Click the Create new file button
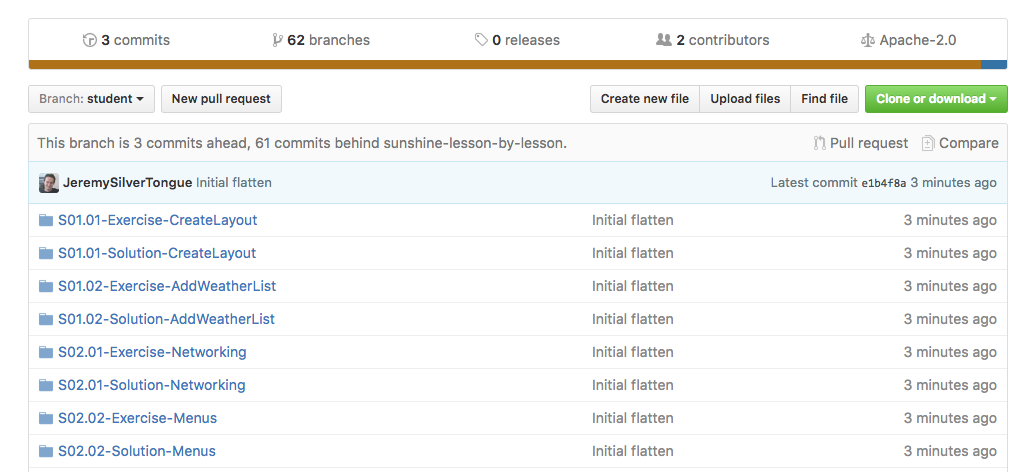Viewport: 1022px width, 472px height. [x=644, y=99]
